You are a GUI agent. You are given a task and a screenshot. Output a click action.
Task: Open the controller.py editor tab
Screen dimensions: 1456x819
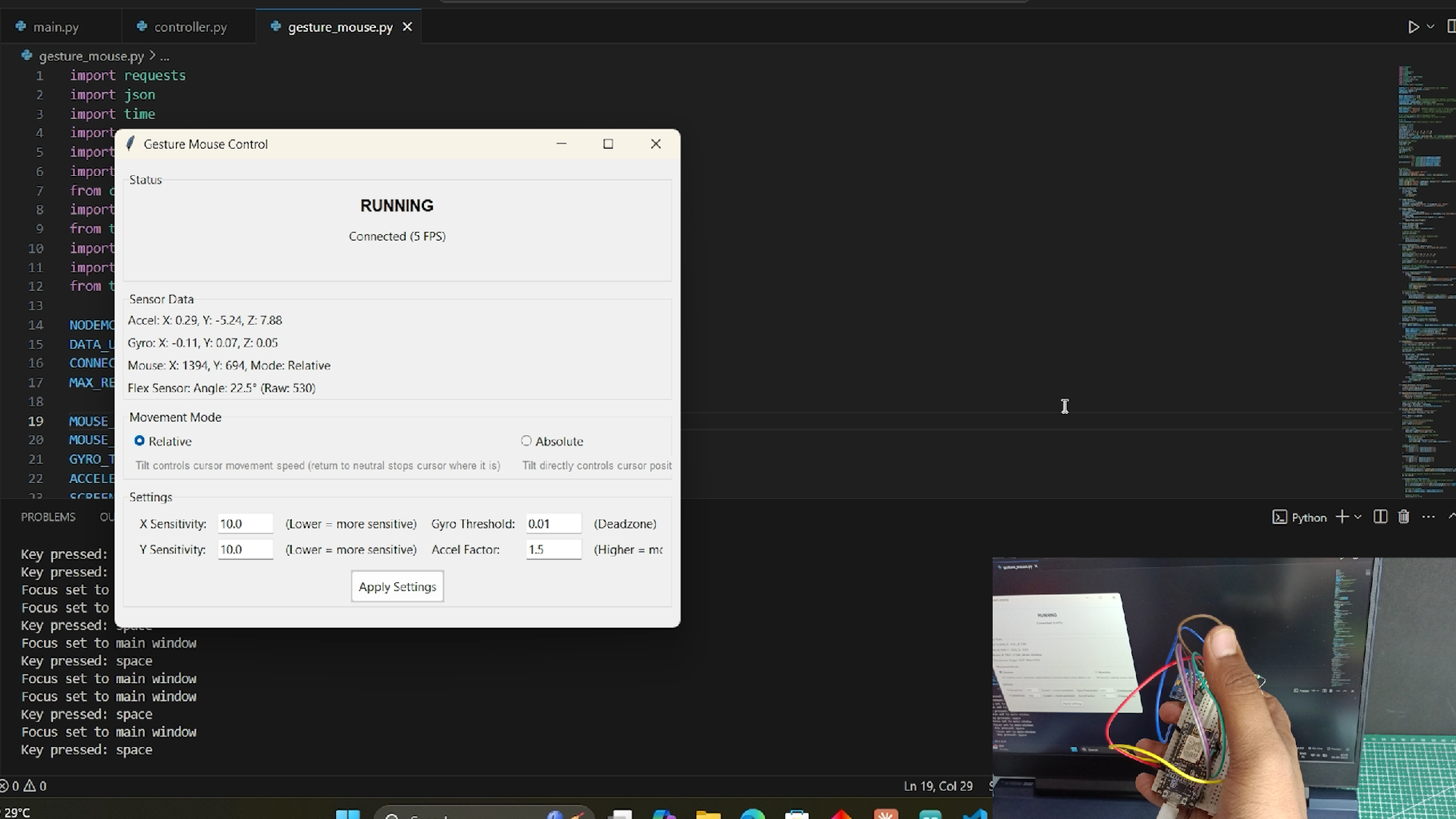(190, 26)
